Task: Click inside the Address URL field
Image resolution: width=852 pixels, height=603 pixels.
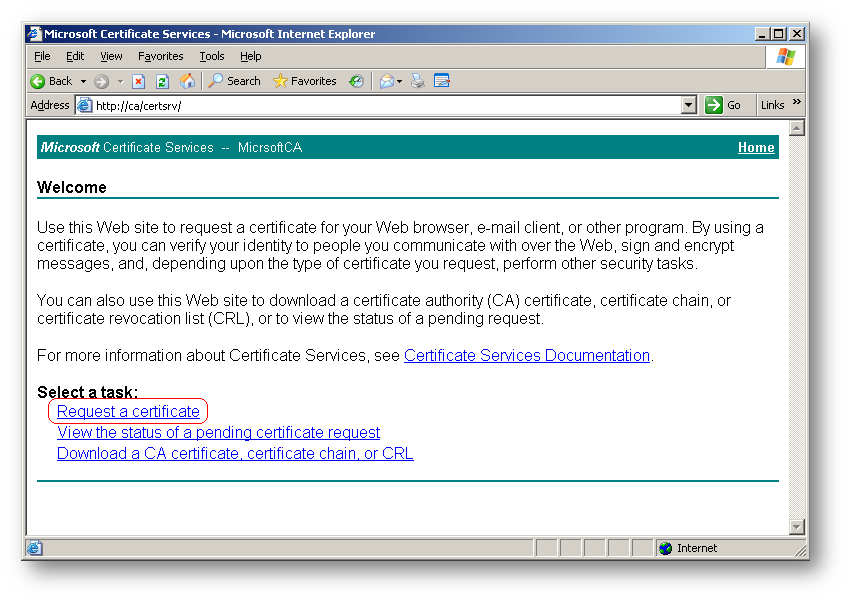Action: tap(380, 105)
